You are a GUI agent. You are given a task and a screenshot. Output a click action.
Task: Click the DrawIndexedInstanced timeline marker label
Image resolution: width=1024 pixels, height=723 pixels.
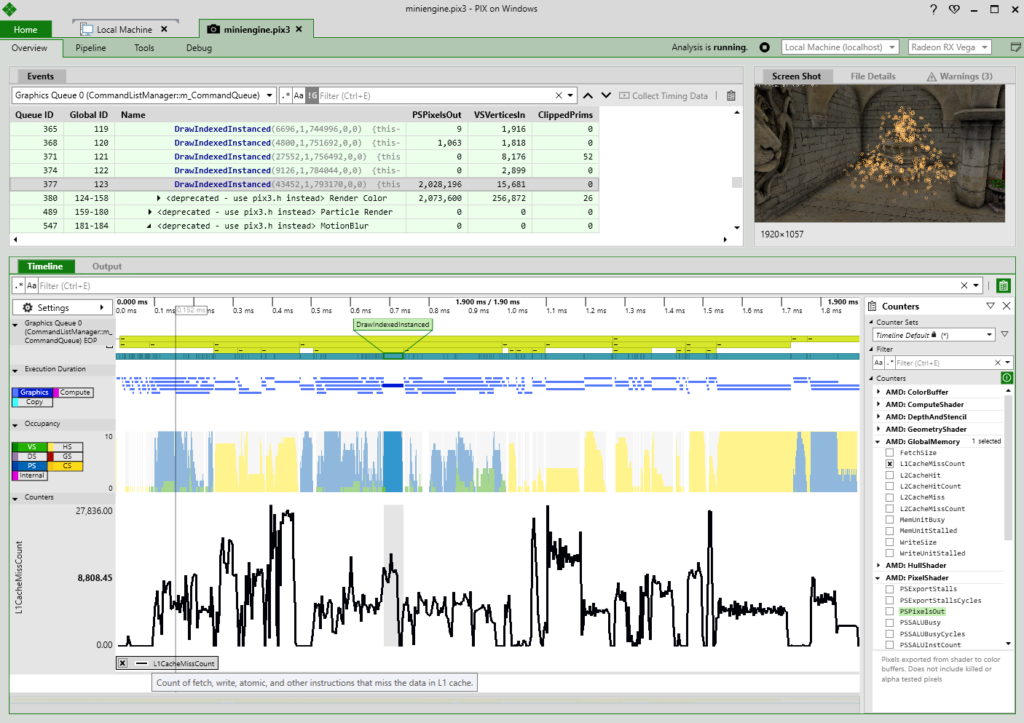point(392,324)
